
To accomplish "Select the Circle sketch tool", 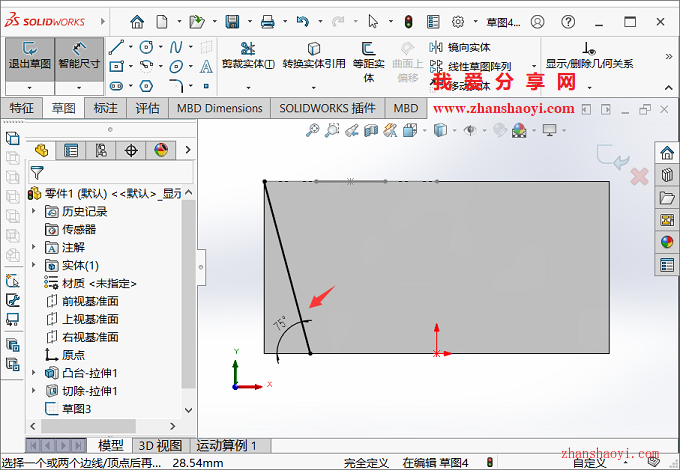I will [146, 47].
